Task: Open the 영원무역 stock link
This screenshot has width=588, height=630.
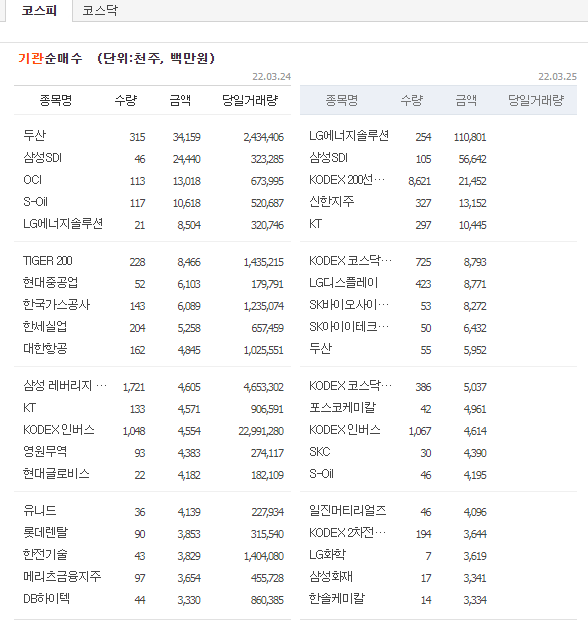Action: coord(45,452)
